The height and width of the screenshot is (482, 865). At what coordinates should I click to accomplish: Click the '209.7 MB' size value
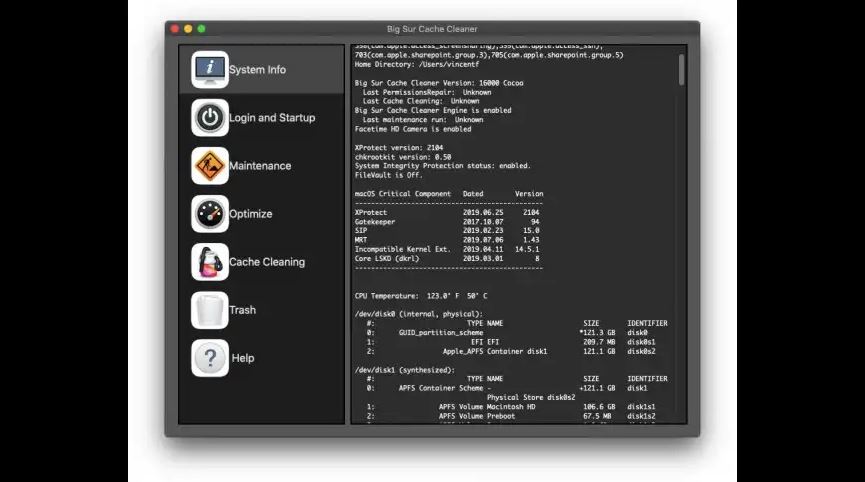599,342
